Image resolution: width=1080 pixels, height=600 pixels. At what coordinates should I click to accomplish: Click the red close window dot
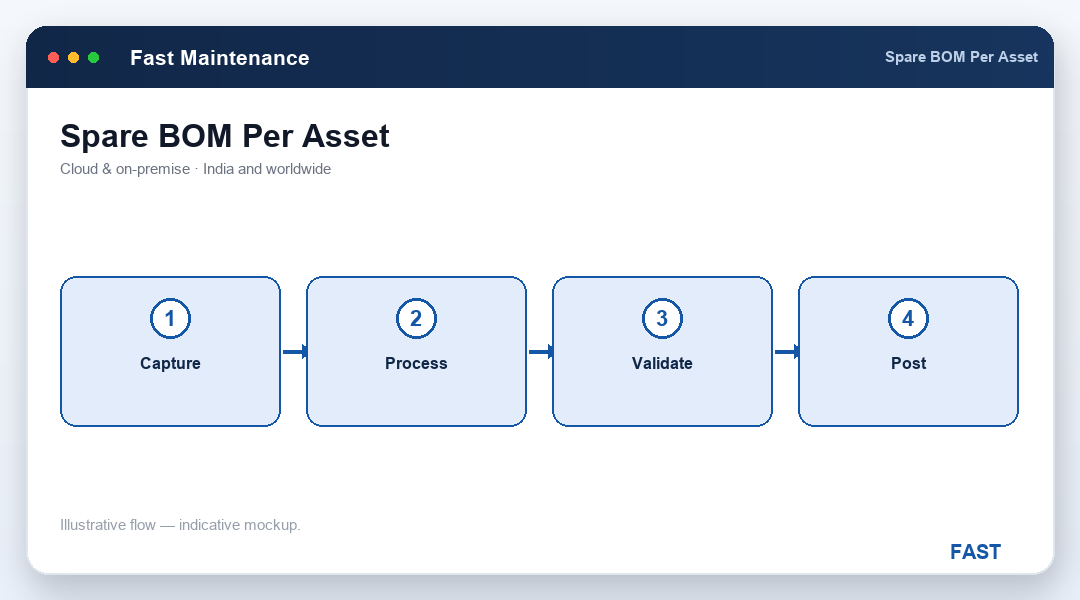(x=53, y=57)
